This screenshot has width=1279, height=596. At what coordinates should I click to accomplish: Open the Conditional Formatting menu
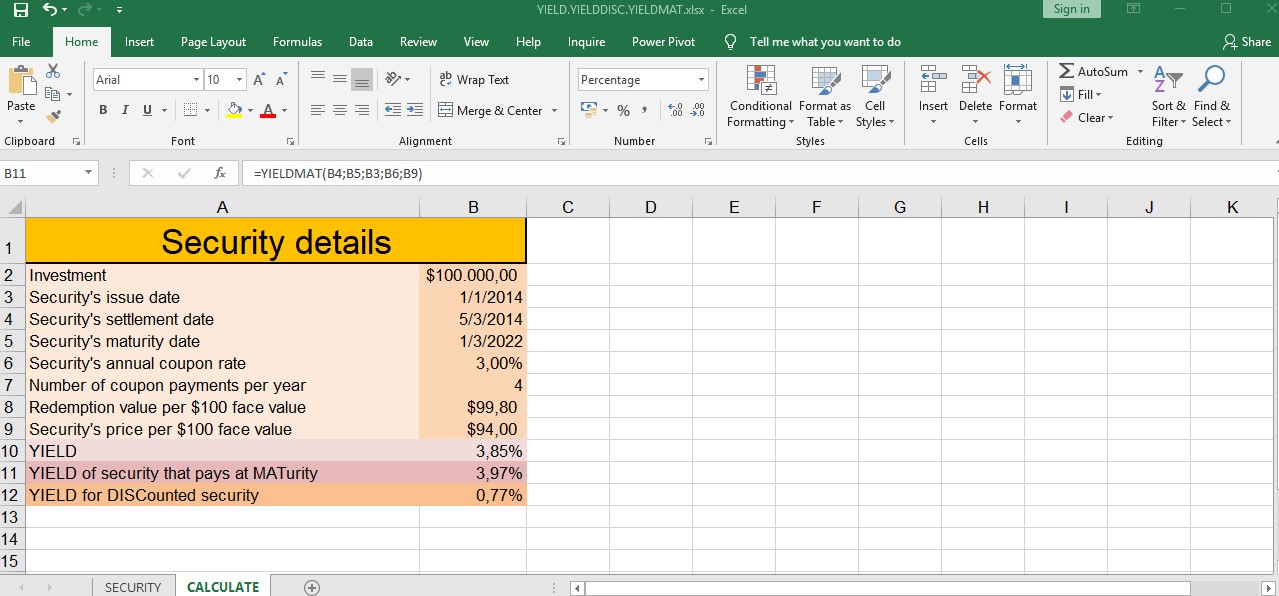point(760,97)
